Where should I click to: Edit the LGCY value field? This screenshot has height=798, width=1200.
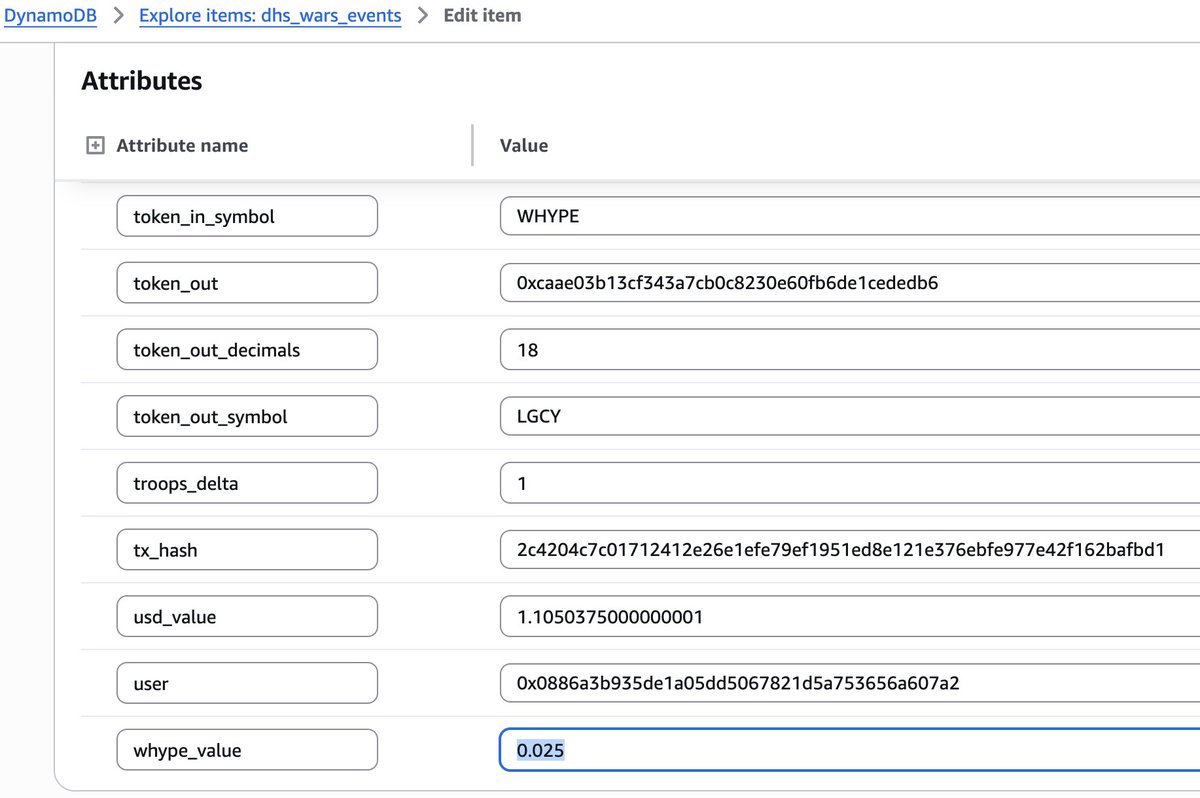pos(850,416)
